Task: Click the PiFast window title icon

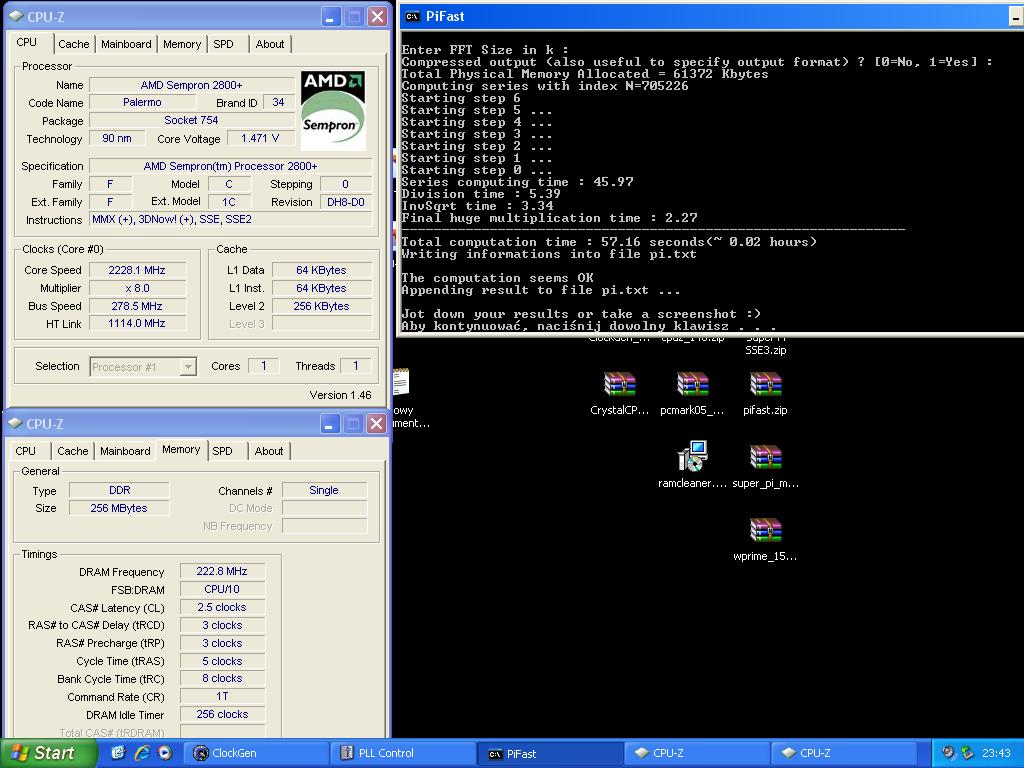Action: (412, 17)
